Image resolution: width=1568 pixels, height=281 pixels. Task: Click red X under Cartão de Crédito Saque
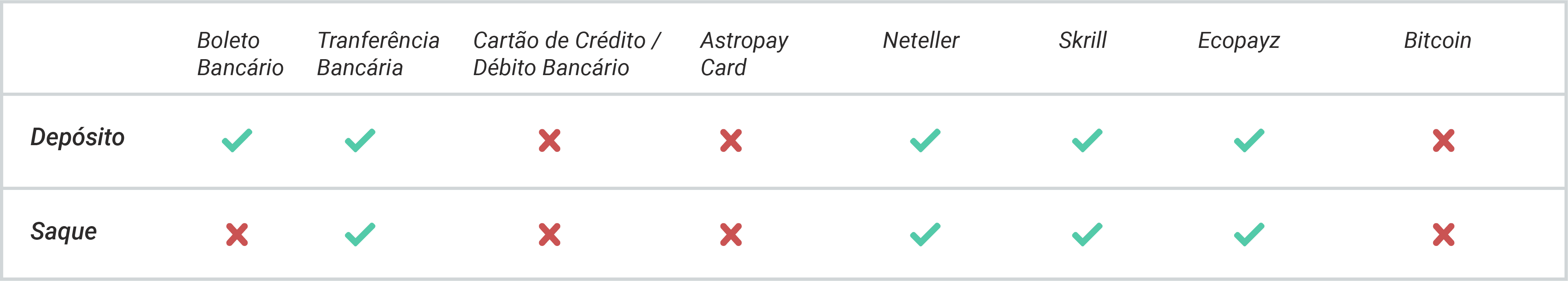pyautogui.click(x=550, y=235)
